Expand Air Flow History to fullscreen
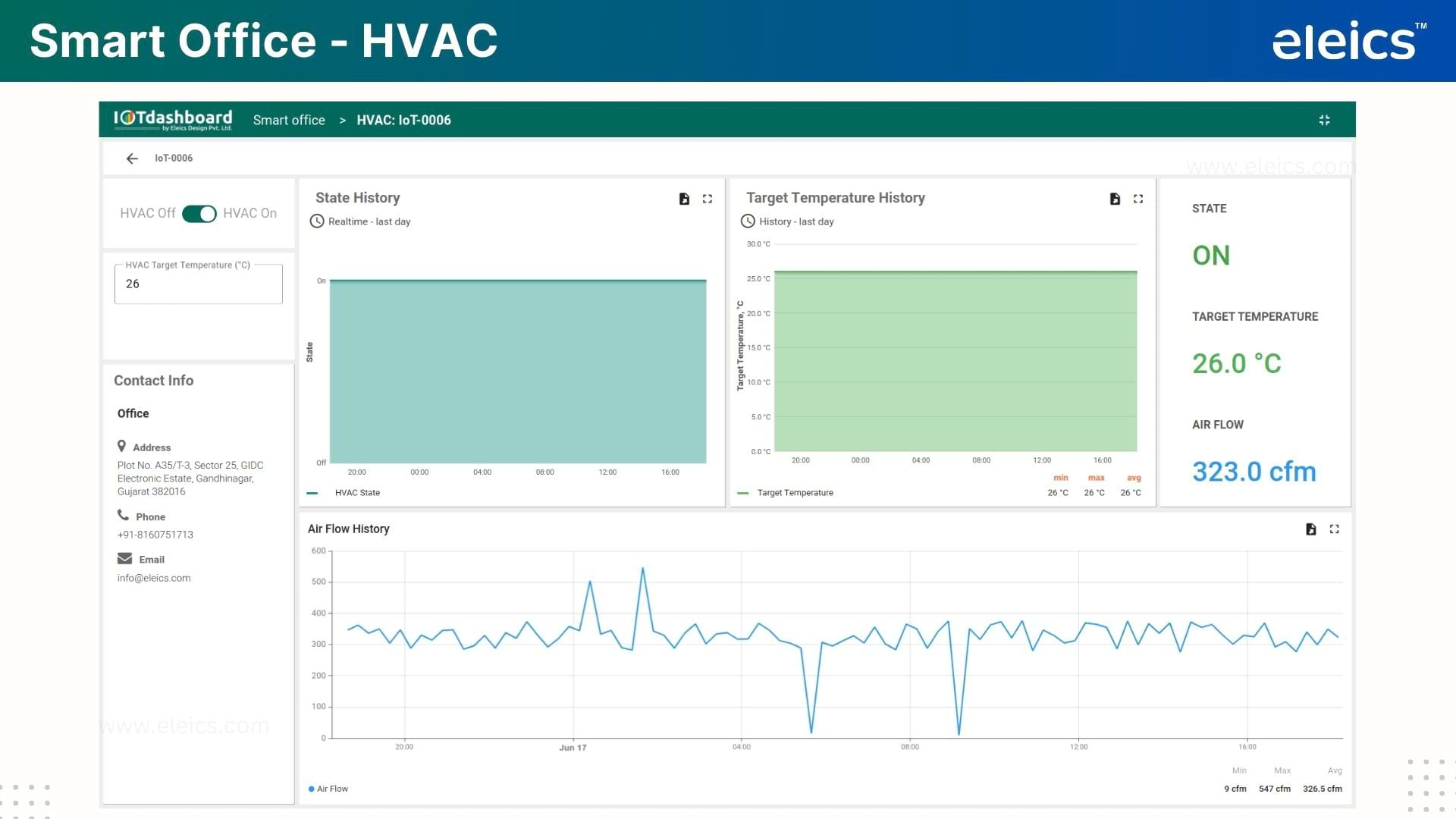The image size is (1456, 819). [x=1335, y=529]
